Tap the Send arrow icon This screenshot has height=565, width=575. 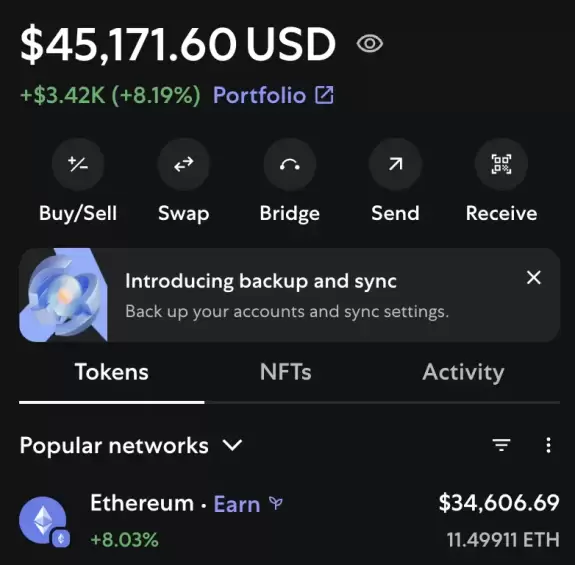click(x=395, y=164)
